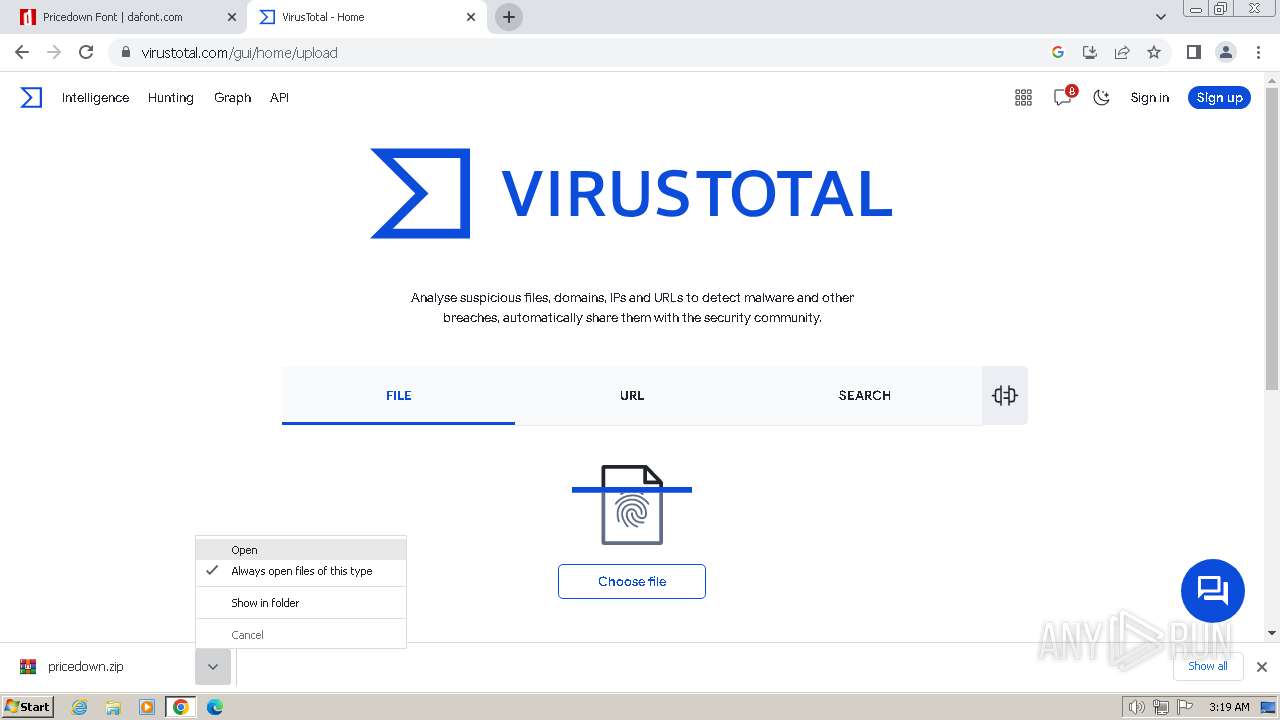
Task: Click the VirusTotal sigma logo in navbar
Action: [x=31, y=97]
